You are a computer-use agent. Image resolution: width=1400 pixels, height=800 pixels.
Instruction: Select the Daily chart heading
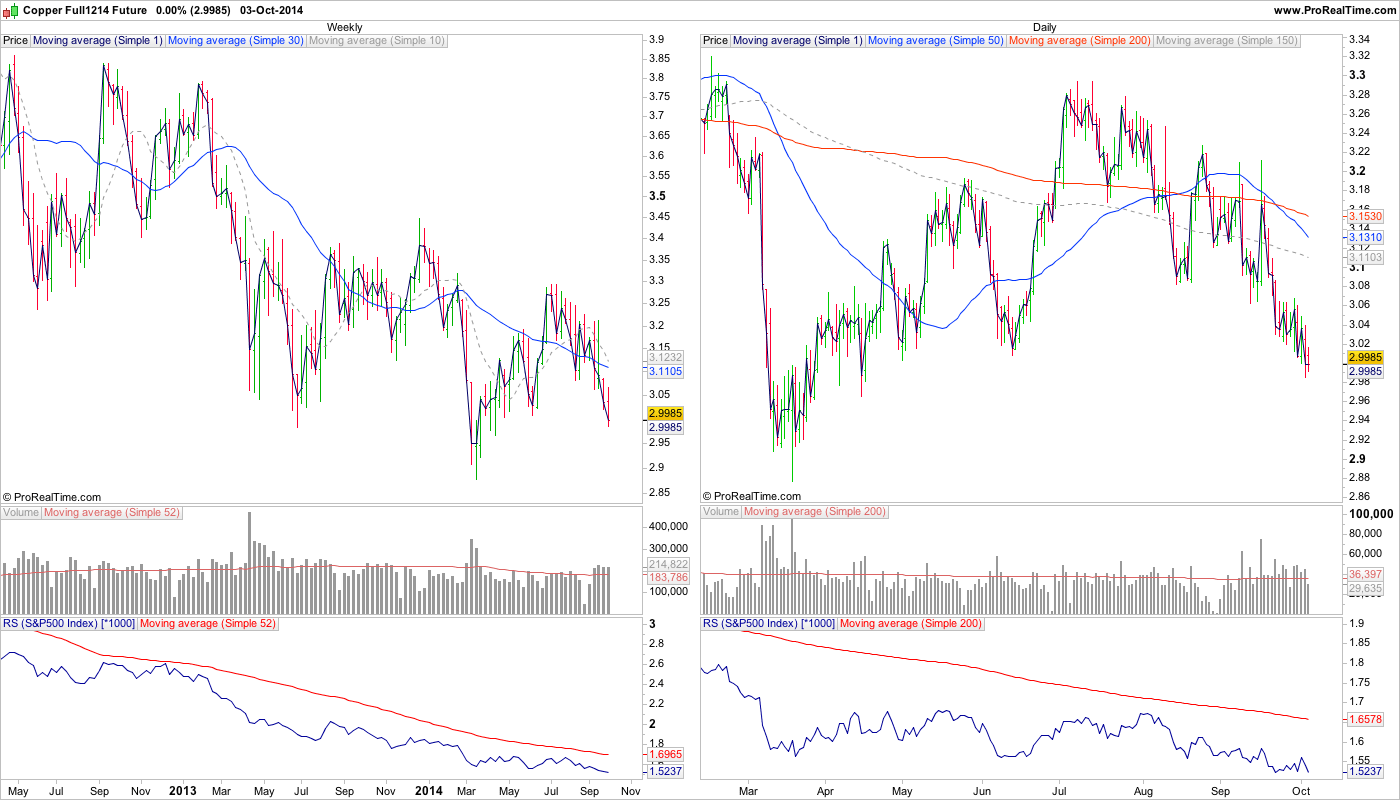click(x=1044, y=27)
